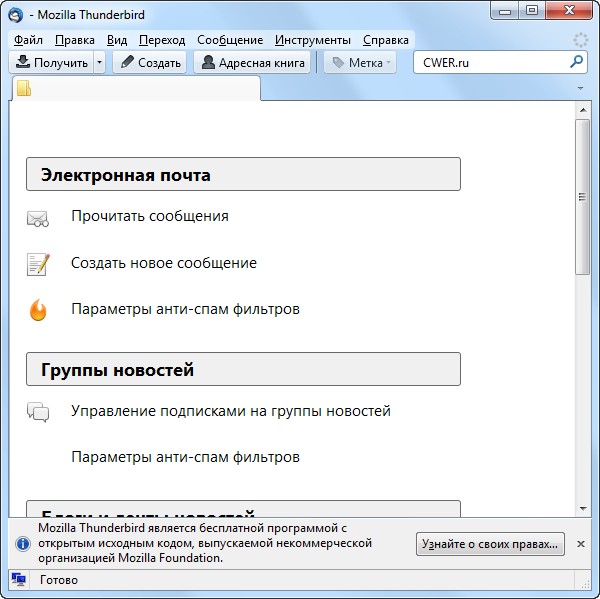This screenshot has width=600, height=599.
Task: Click the vertical scrollbar thumb
Action: click(x=582, y=195)
